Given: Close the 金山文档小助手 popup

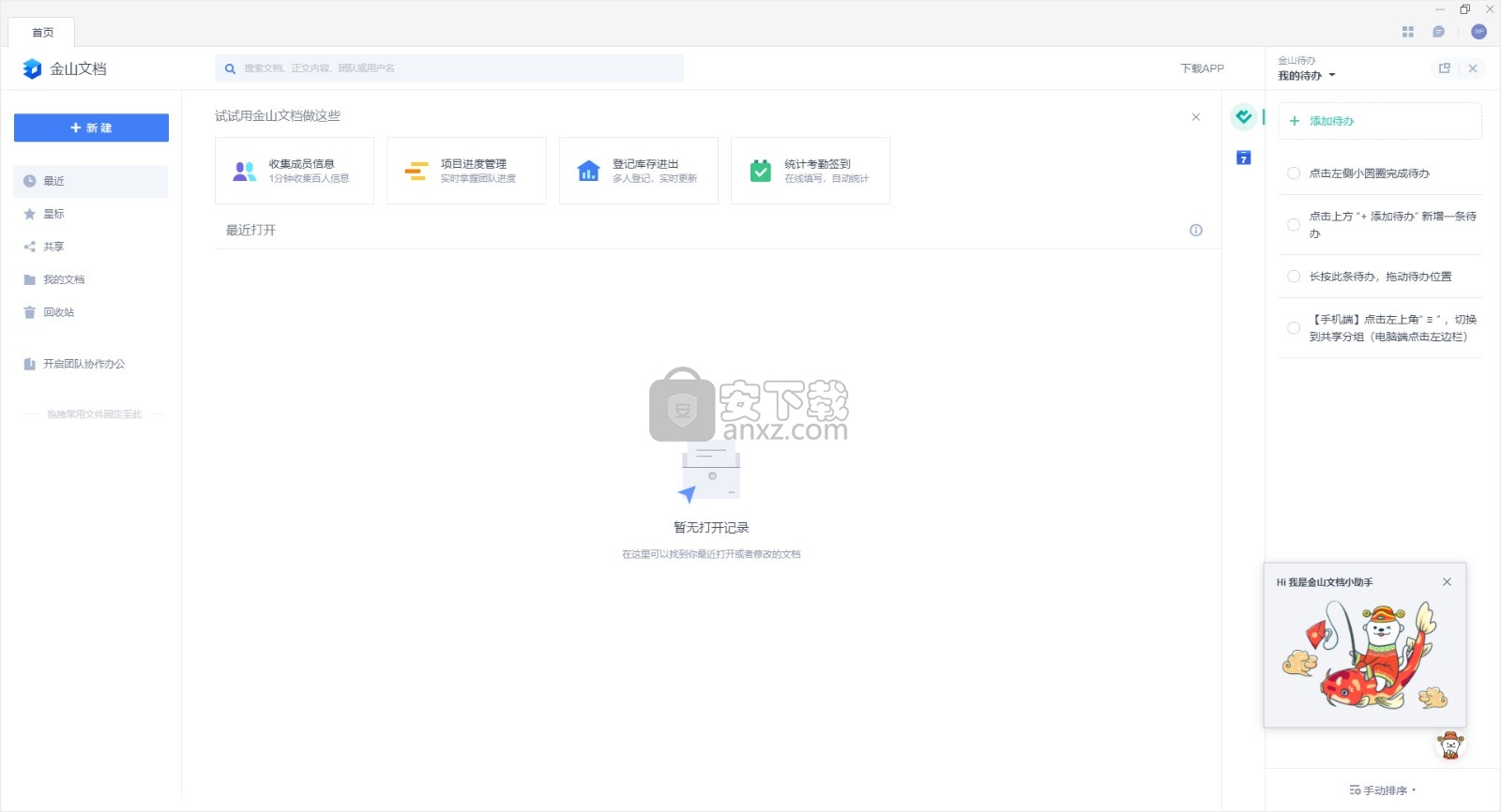Looking at the screenshot, I should pos(1448,582).
